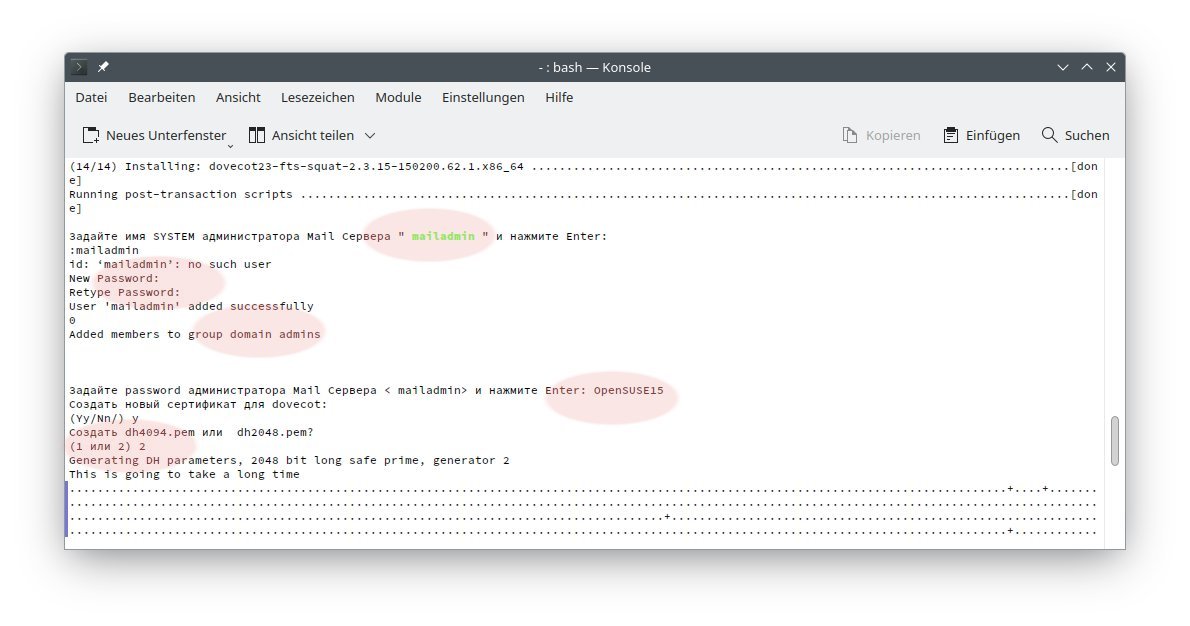Screen dimensions: 1190x626
Task: Click the Neues Unterfenster new tab icon
Action: pos(91,135)
